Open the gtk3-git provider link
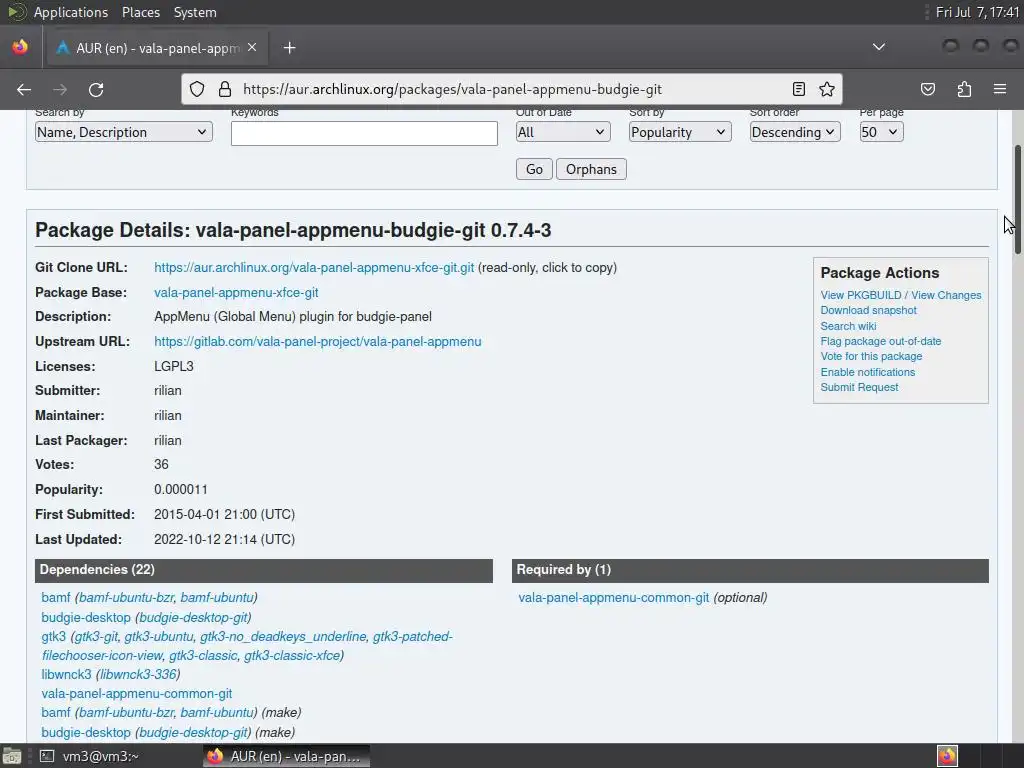Viewport: 1024px width, 768px height. pos(96,637)
